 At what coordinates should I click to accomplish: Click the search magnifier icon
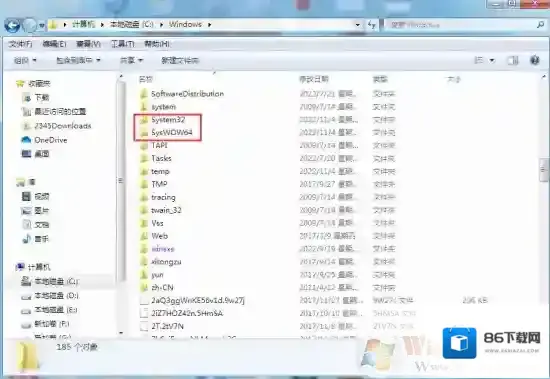[x=541, y=25]
